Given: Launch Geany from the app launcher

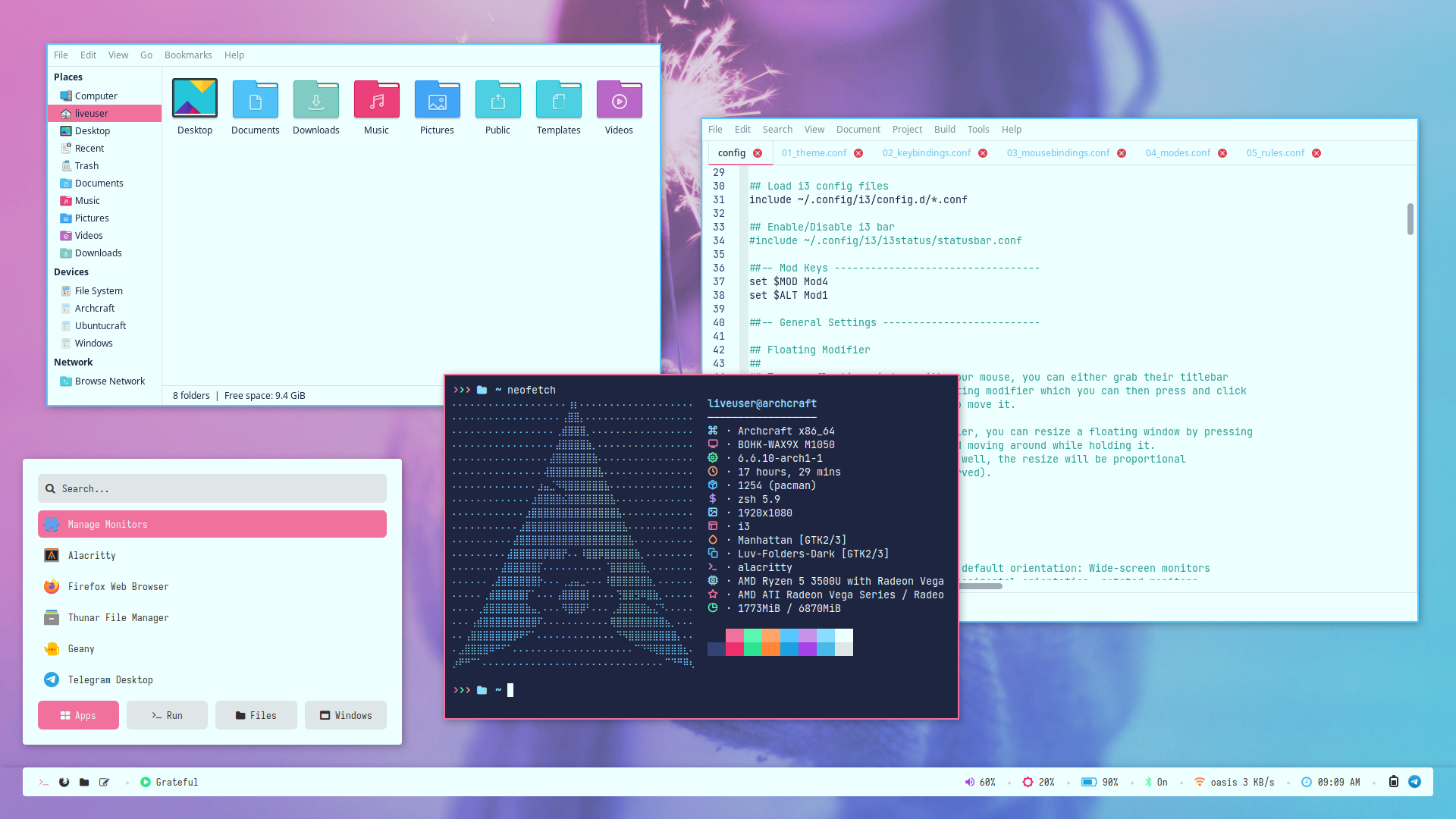Looking at the screenshot, I should [81, 648].
